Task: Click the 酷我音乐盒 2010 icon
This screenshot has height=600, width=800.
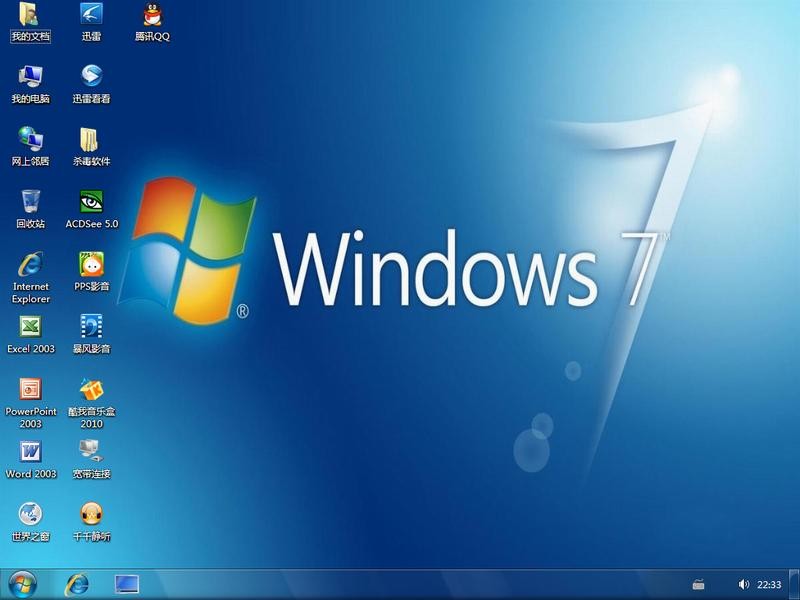Action: click(x=91, y=403)
